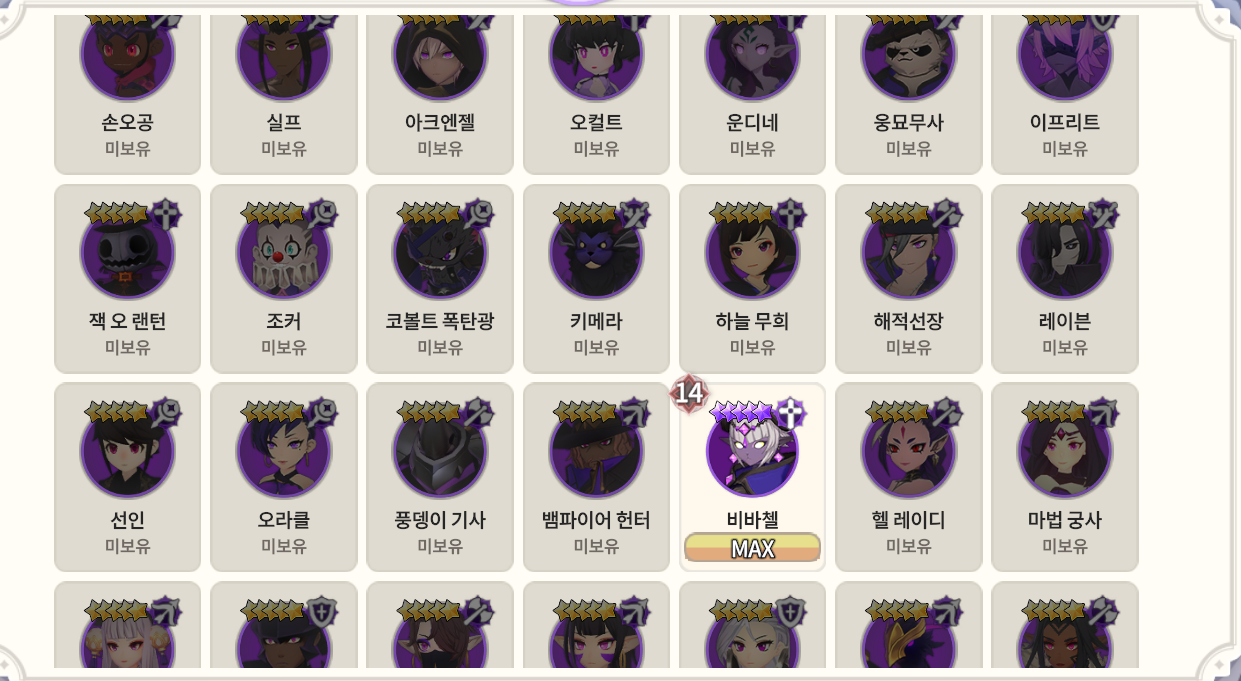The height and width of the screenshot is (681, 1241).
Task: Select the 해적선장 hero portrait
Action: [908, 252]
